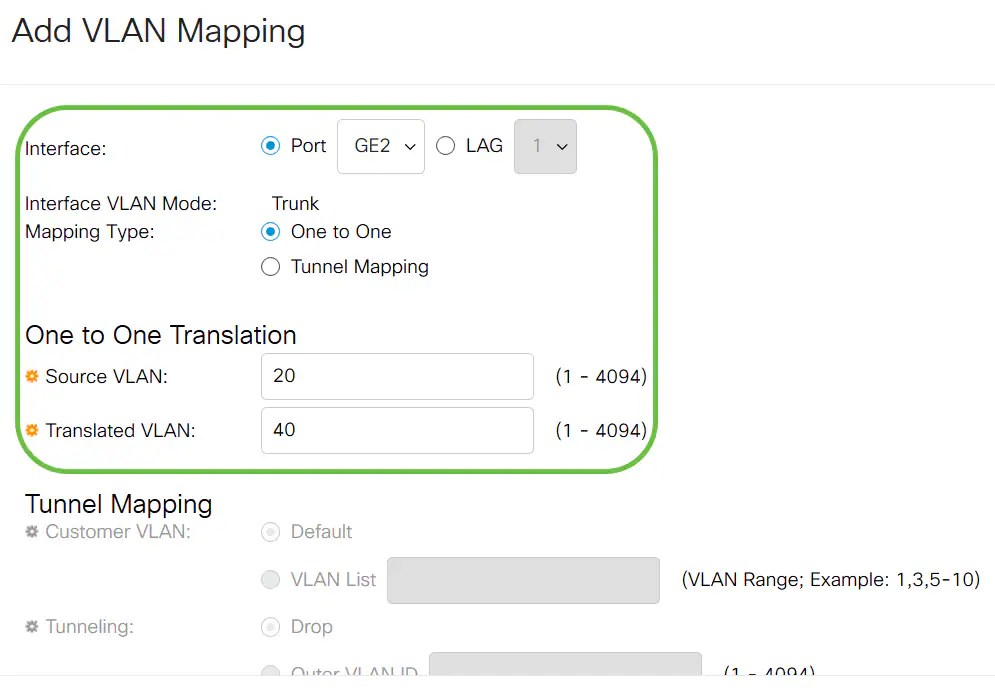Select Tunnel Mapping as the mapping type
The height and width of the screenshot is (688, 995).
[269, 266]
